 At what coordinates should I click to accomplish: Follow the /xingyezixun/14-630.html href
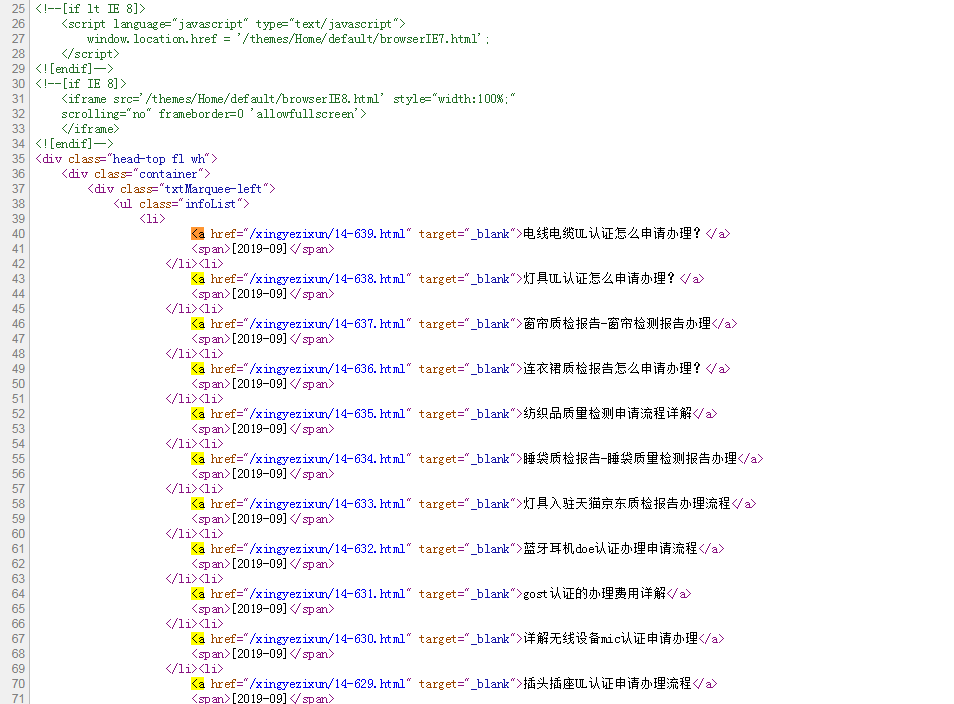[330, 639]
